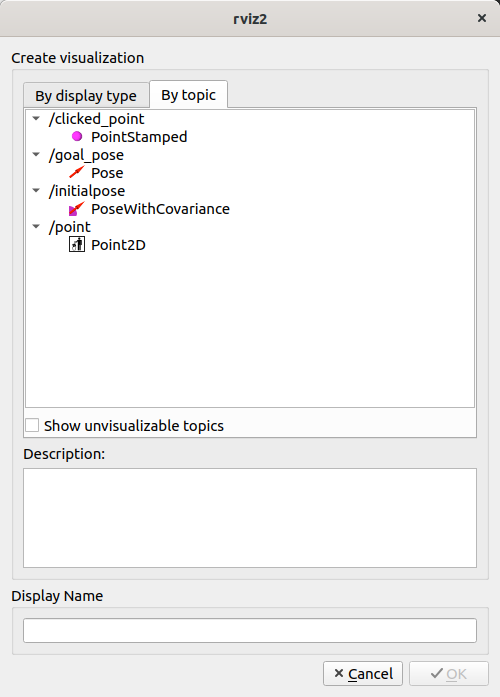Click the PoseWithCovariance arrow icon

(77, 208)
